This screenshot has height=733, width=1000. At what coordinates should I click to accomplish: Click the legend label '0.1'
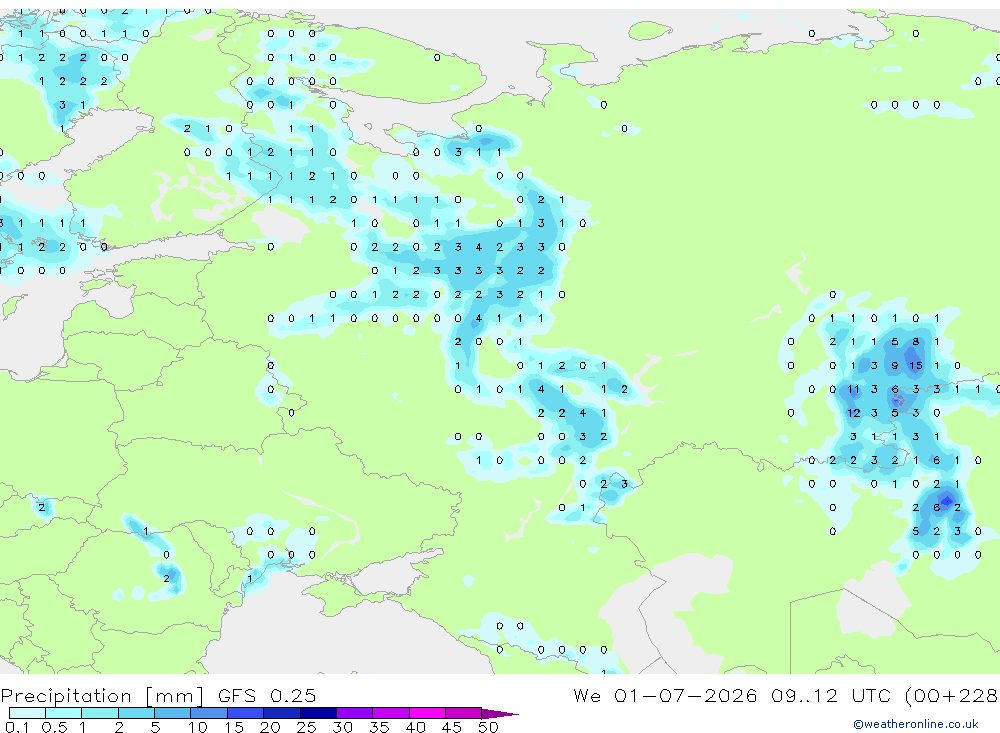[17, 727]
